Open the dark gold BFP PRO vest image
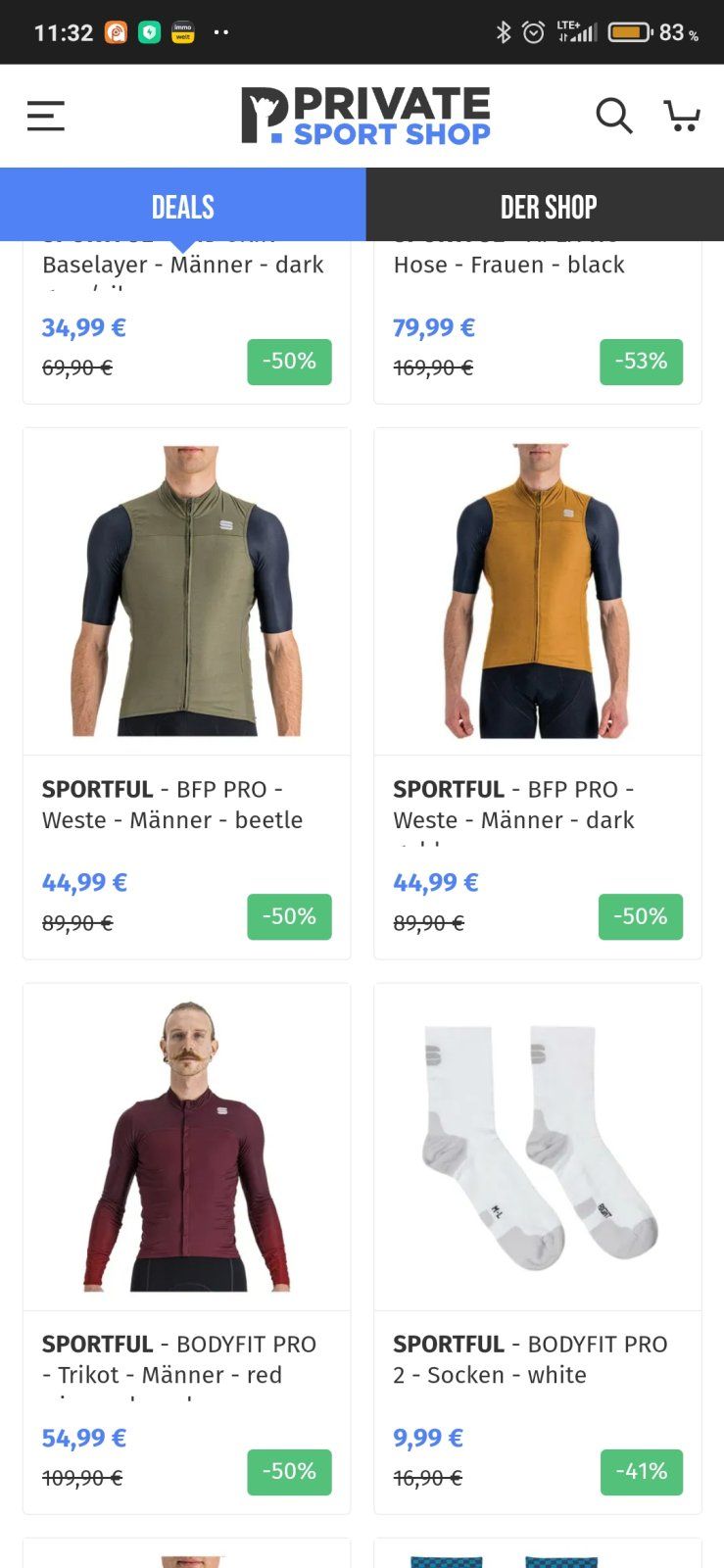This screenshot has width=724, height=1568. point(538,591)
